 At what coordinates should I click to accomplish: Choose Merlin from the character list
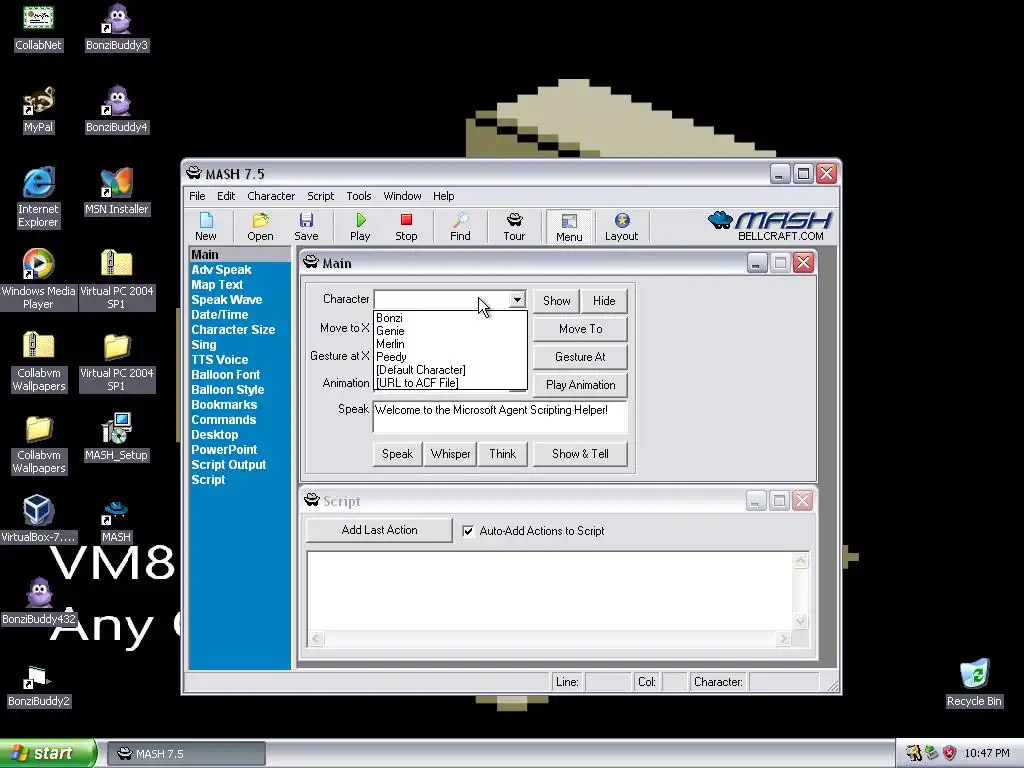pyautogui.click(x=450, y=344)
